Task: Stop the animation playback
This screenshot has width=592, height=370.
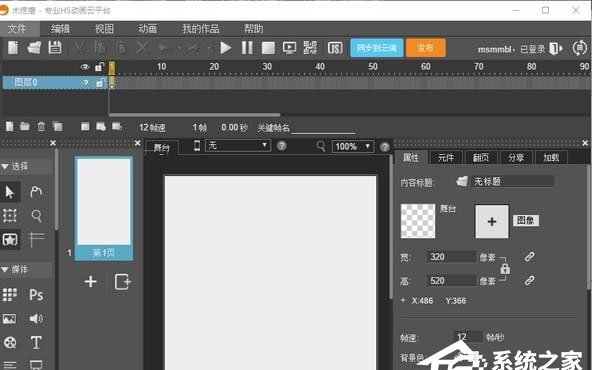Action: (268, 48)
